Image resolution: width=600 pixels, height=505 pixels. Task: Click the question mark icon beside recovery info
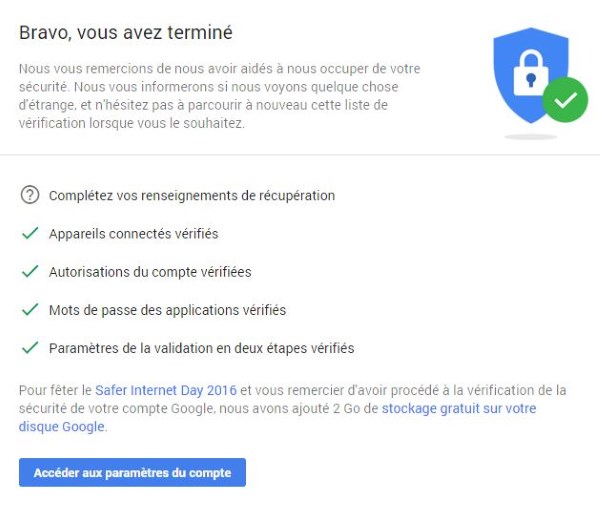[29, 195]
